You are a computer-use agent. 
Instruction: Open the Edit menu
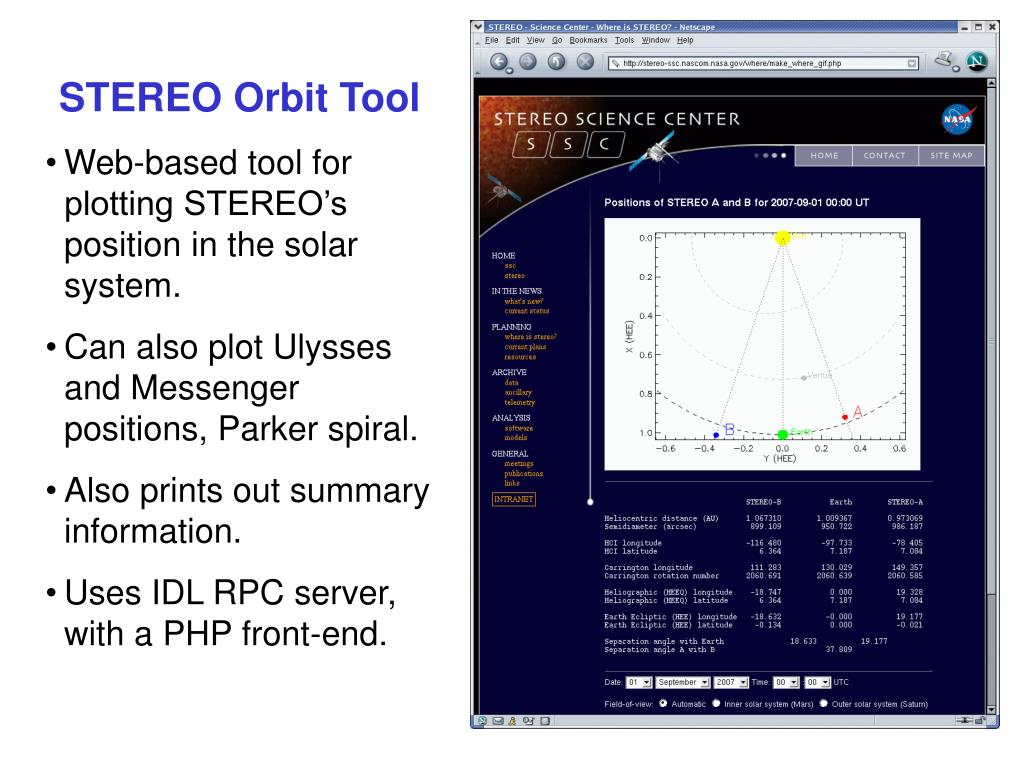(513, 40)
